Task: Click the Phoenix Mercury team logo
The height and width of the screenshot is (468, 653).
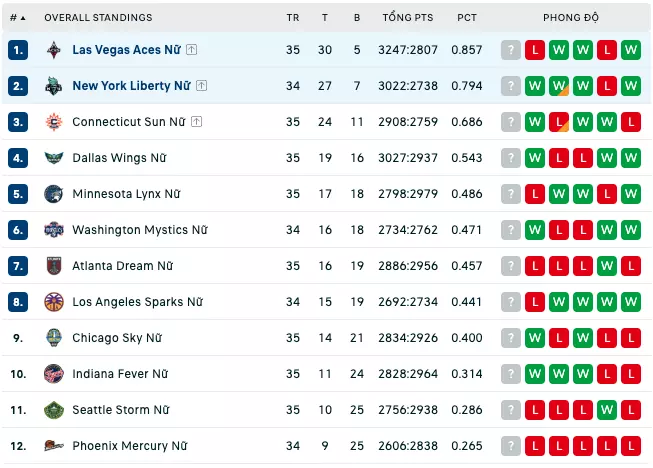Action: point(54,446)
